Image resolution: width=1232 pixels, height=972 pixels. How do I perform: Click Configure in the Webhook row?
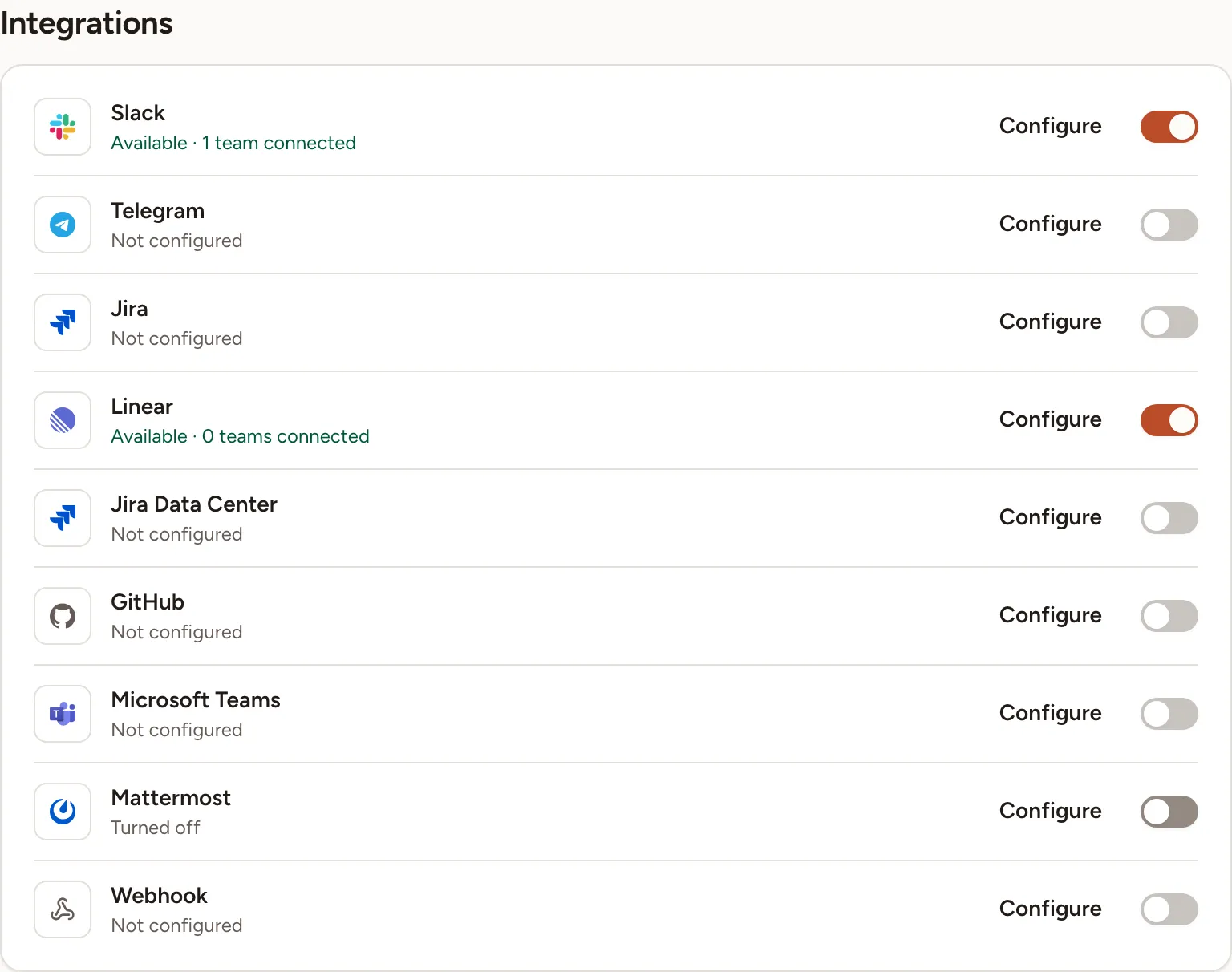[x=1051, y=909]
